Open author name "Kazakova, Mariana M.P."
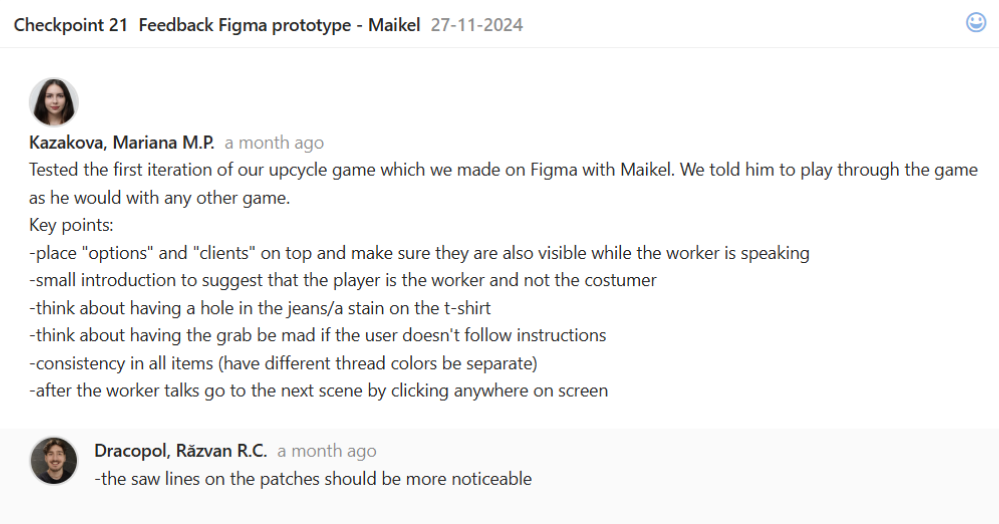 pos(122,143)
